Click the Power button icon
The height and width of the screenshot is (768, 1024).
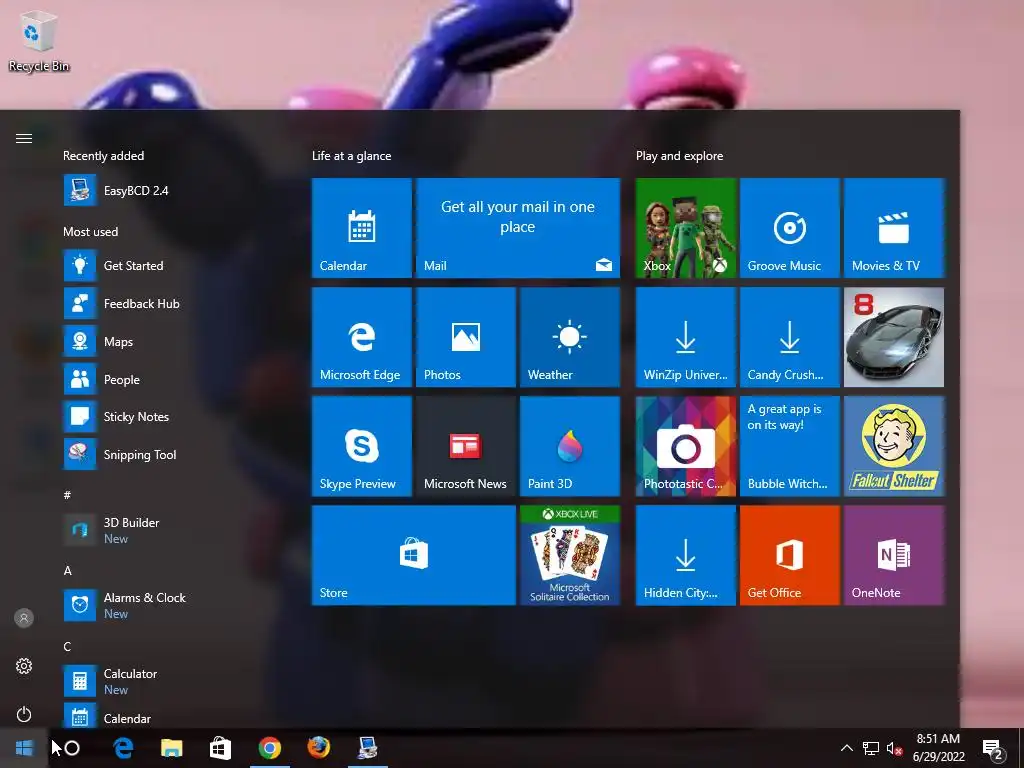(24, 714)
